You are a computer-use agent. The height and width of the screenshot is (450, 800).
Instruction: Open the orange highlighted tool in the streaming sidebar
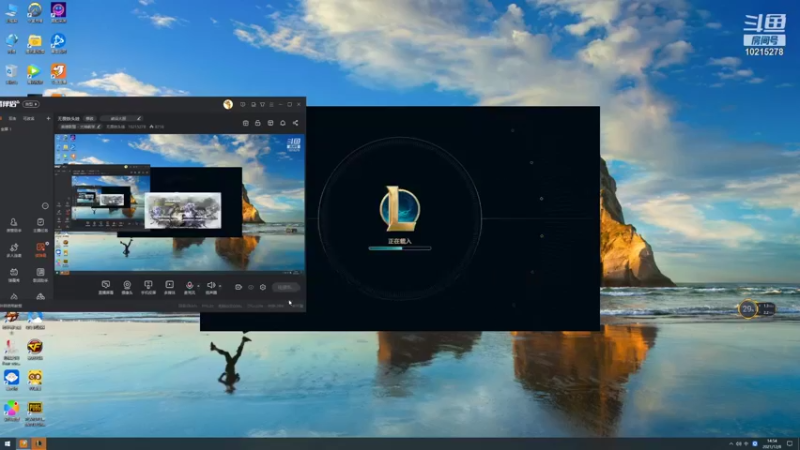click(x=40, y=249)
